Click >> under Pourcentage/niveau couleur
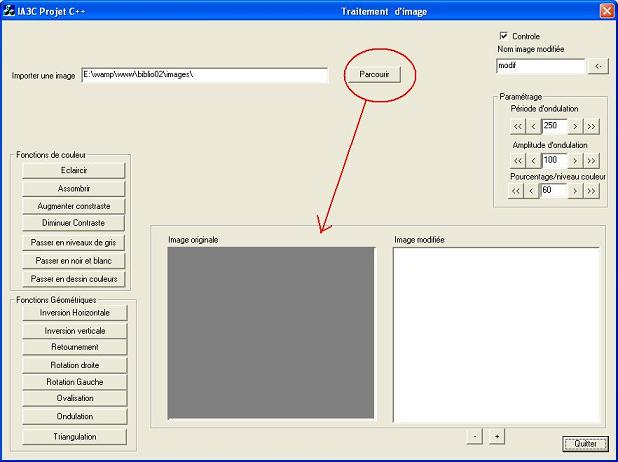Image resolution: width=618 pixels, height=462 pixels. click(x=591, y=191)
